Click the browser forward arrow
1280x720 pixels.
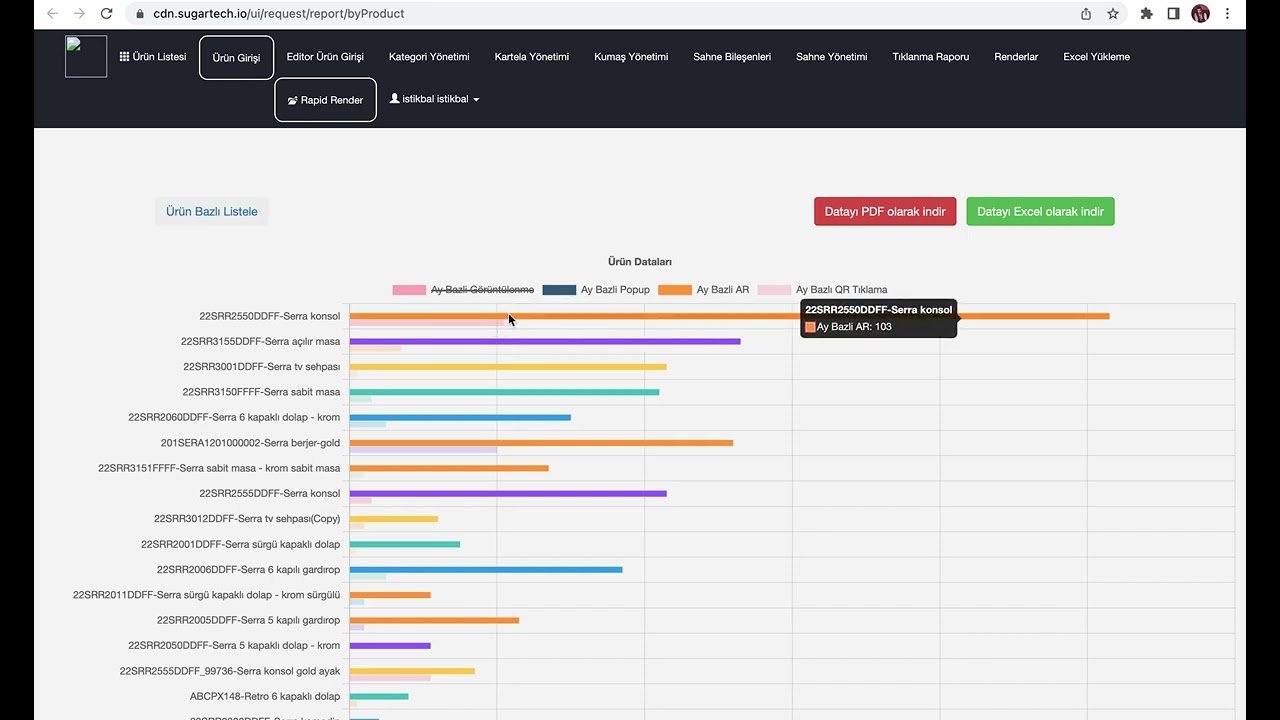(x=79, y=14)
